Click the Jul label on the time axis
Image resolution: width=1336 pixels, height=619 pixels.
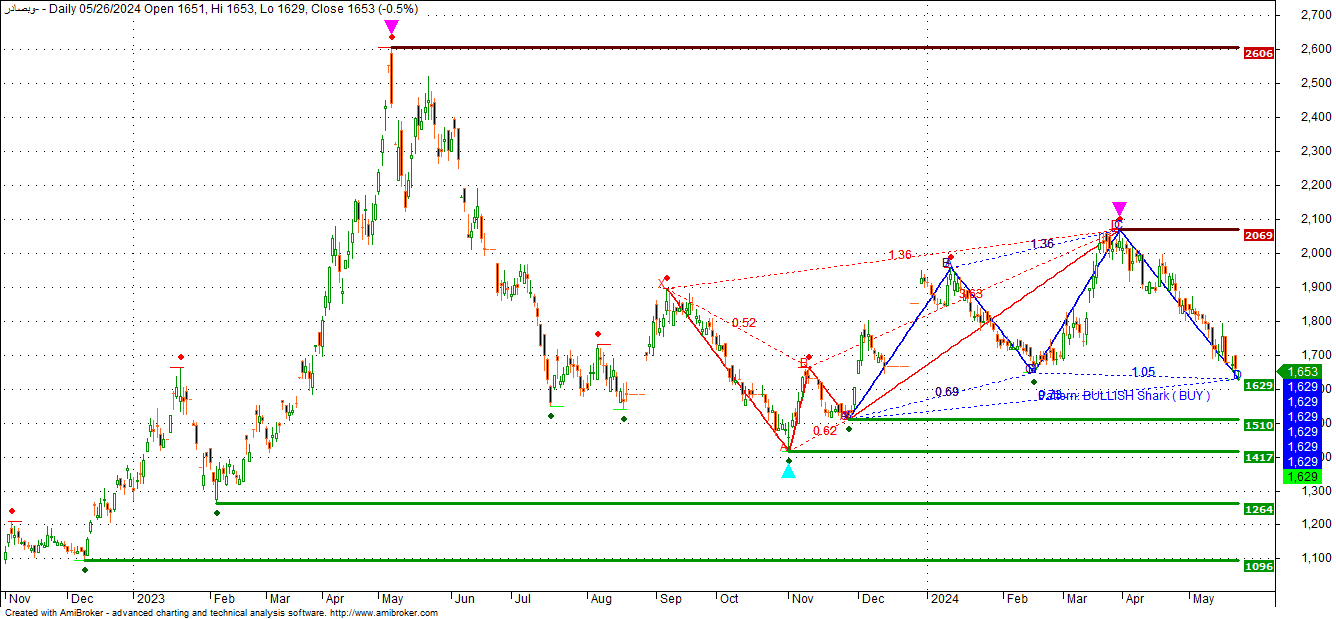pos(522,598)
